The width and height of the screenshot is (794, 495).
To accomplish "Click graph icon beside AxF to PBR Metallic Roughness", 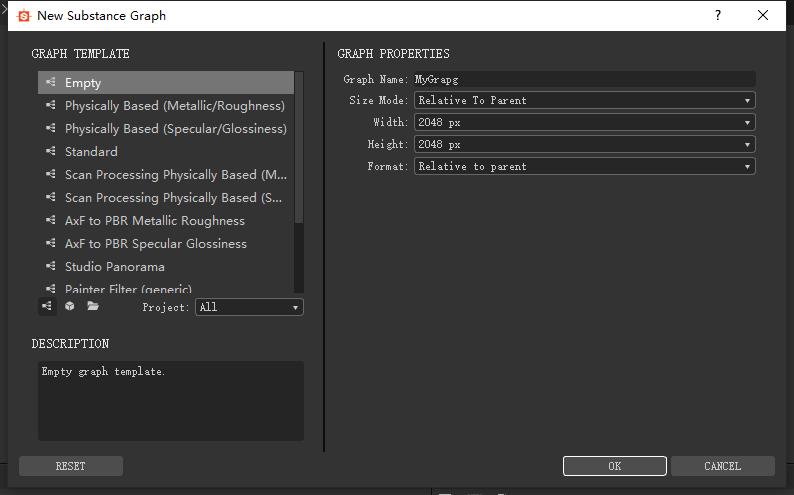I will click(50, 220).
